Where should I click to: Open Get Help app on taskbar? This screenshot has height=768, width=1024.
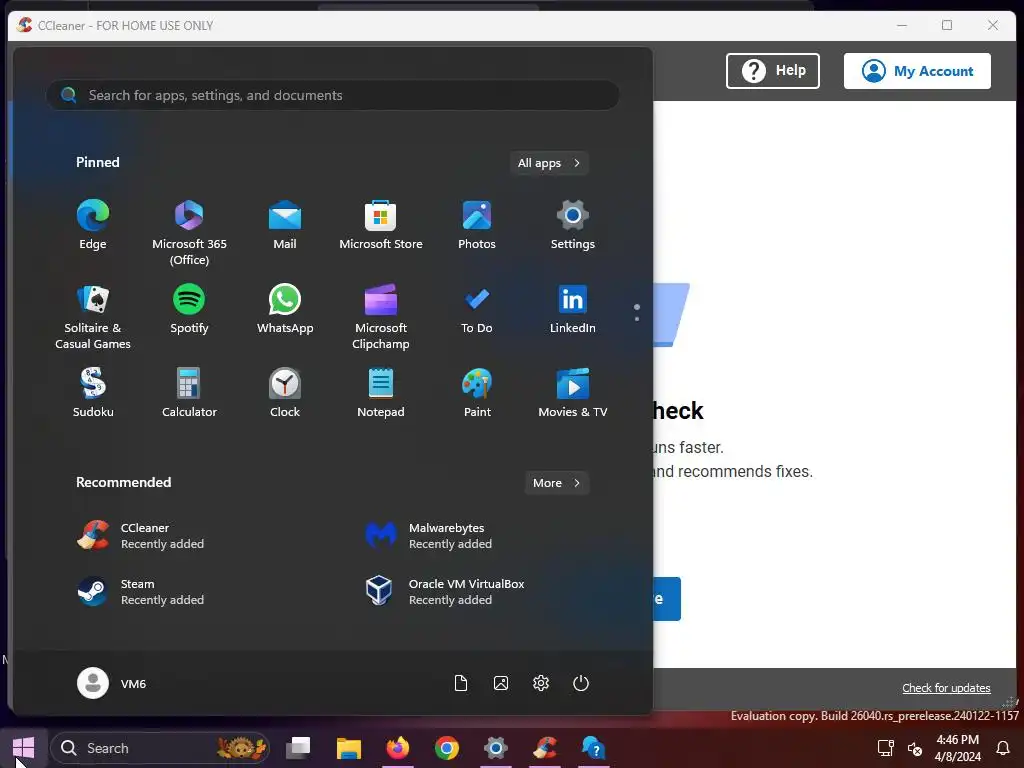click(x=594, y=748)
